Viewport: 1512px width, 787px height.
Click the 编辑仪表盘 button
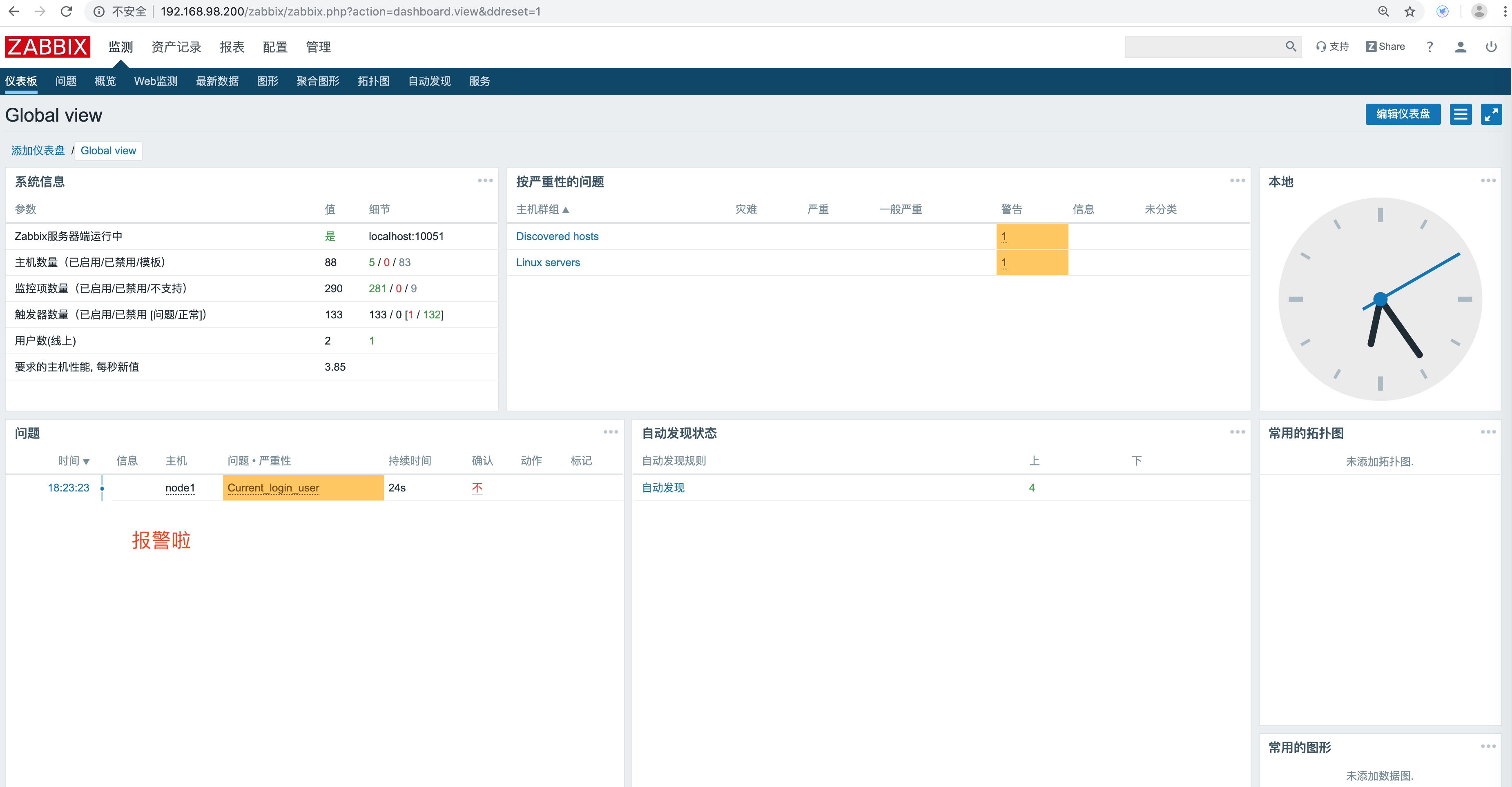(1403, 114)
